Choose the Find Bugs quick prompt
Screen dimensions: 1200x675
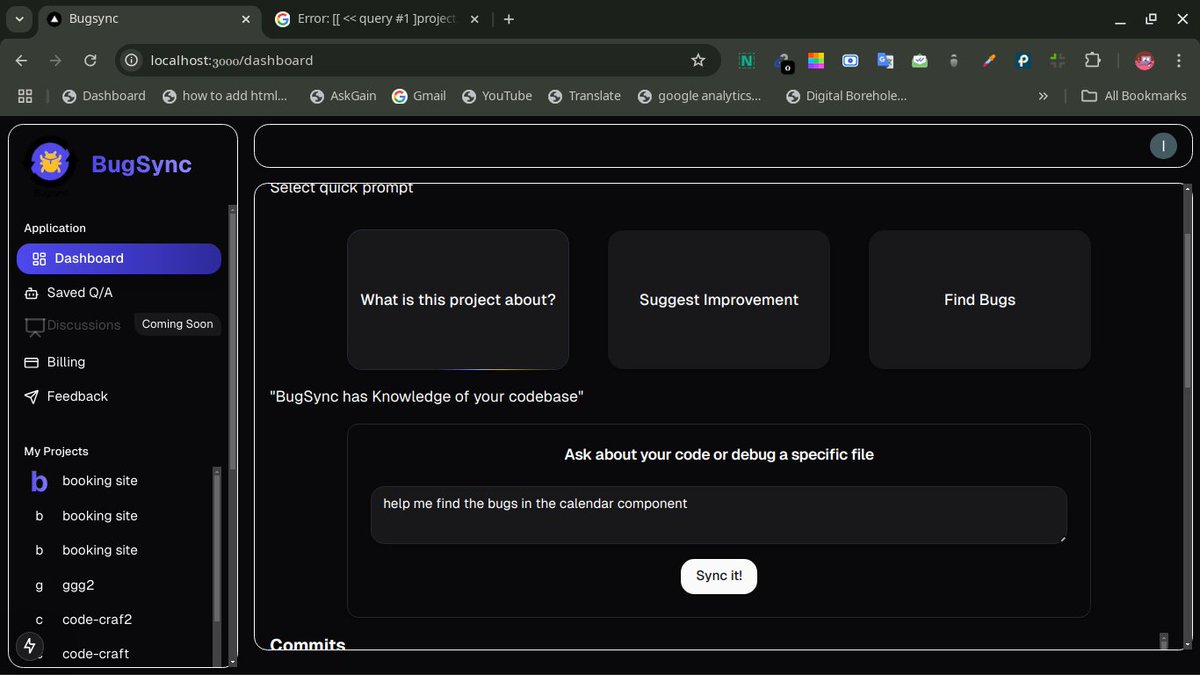[x=980, y=300]
